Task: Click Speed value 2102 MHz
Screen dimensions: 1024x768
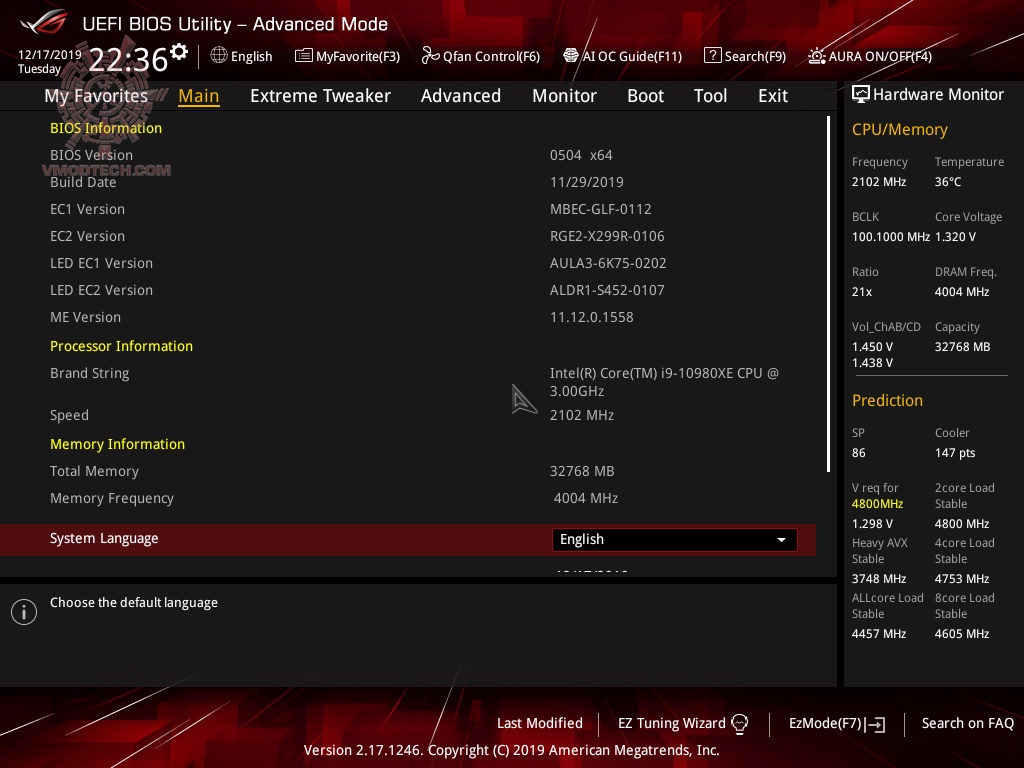Action: click(581, 415)
